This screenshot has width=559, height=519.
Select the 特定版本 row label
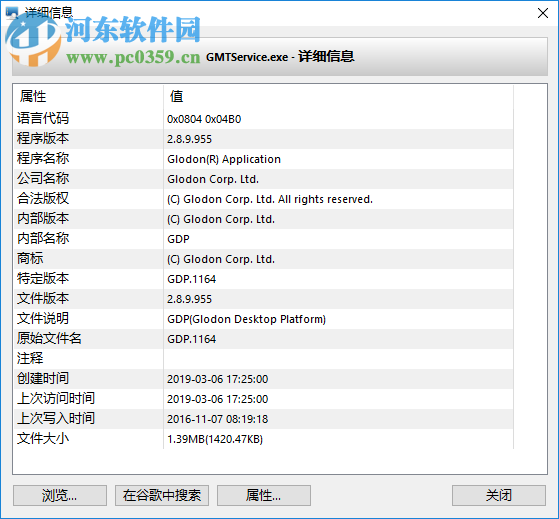pyautogui.click(x=43, y=278)
